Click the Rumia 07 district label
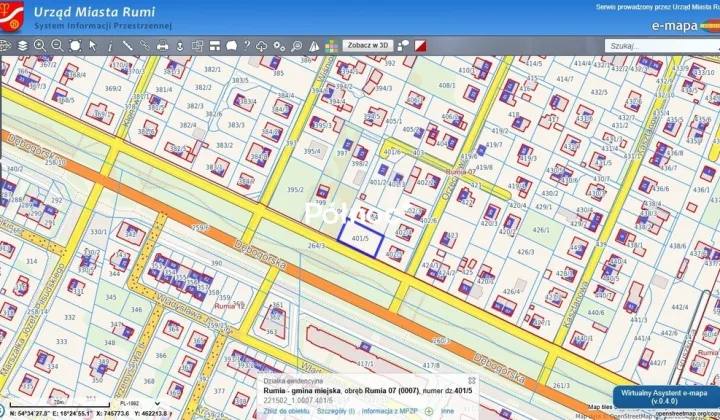The width and height of the screenshot is (720, 420). point(461,172)
